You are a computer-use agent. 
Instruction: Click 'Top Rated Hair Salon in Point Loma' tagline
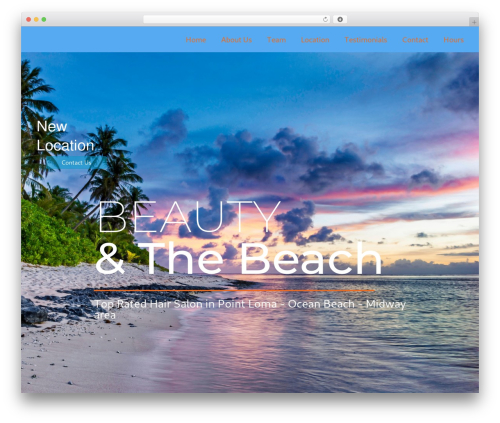point(250,309)
